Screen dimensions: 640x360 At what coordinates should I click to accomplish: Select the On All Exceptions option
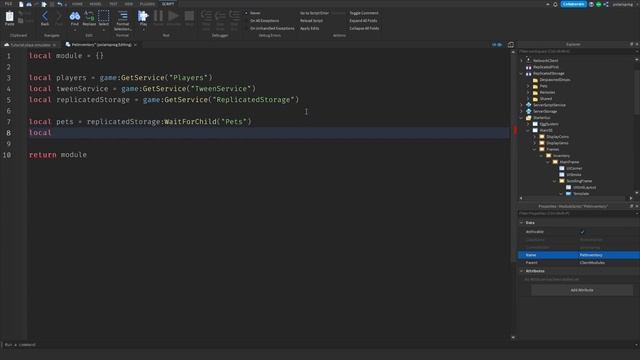pyautogui.click(x=264, y=20)
